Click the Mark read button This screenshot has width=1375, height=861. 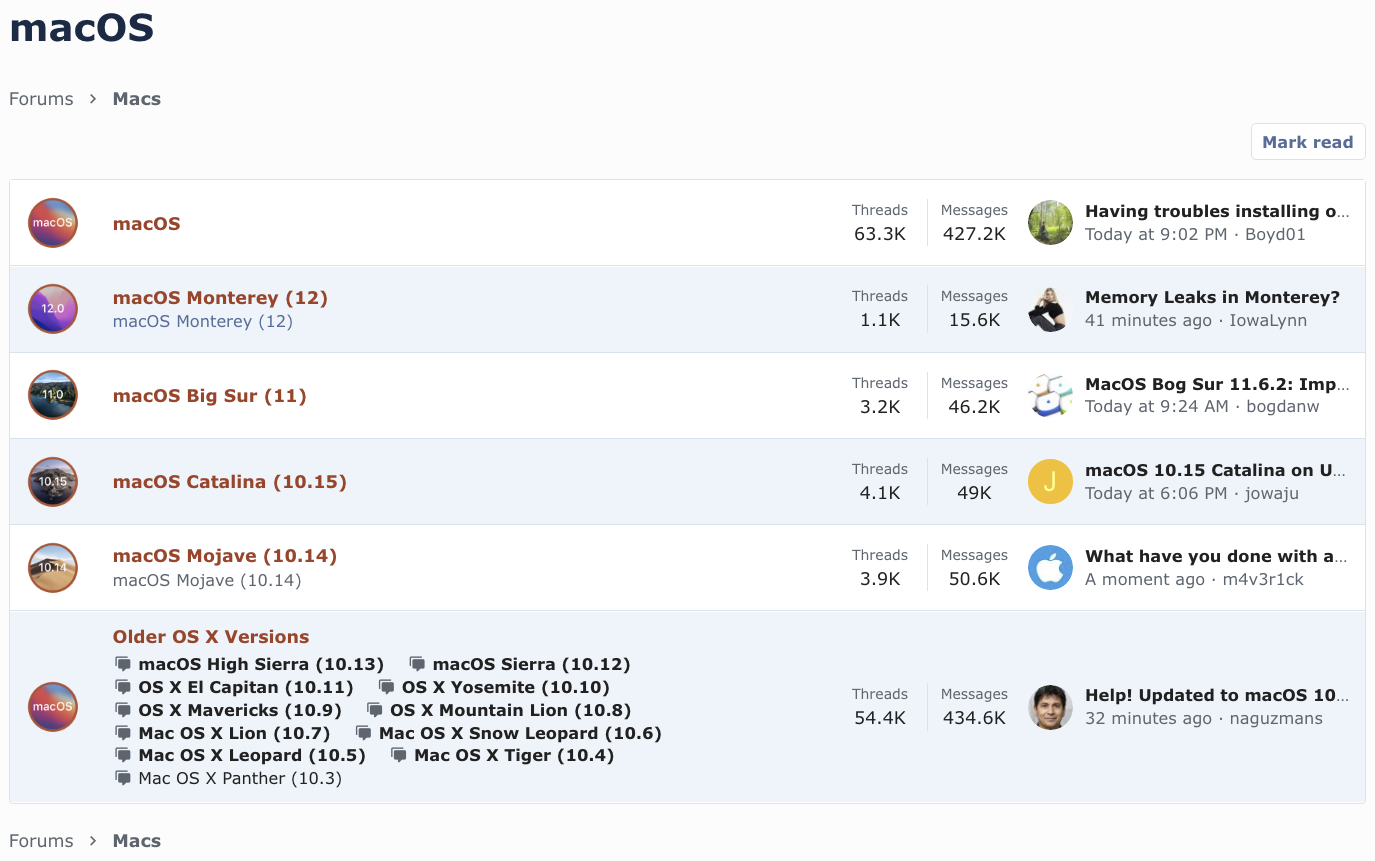pyautogui.click(x=1307, y=142)
